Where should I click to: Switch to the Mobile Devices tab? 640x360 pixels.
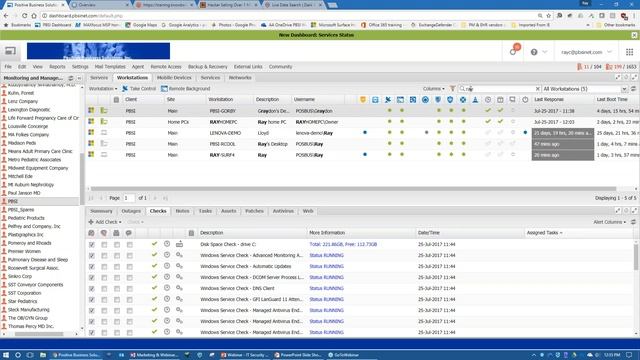point(174,78)
